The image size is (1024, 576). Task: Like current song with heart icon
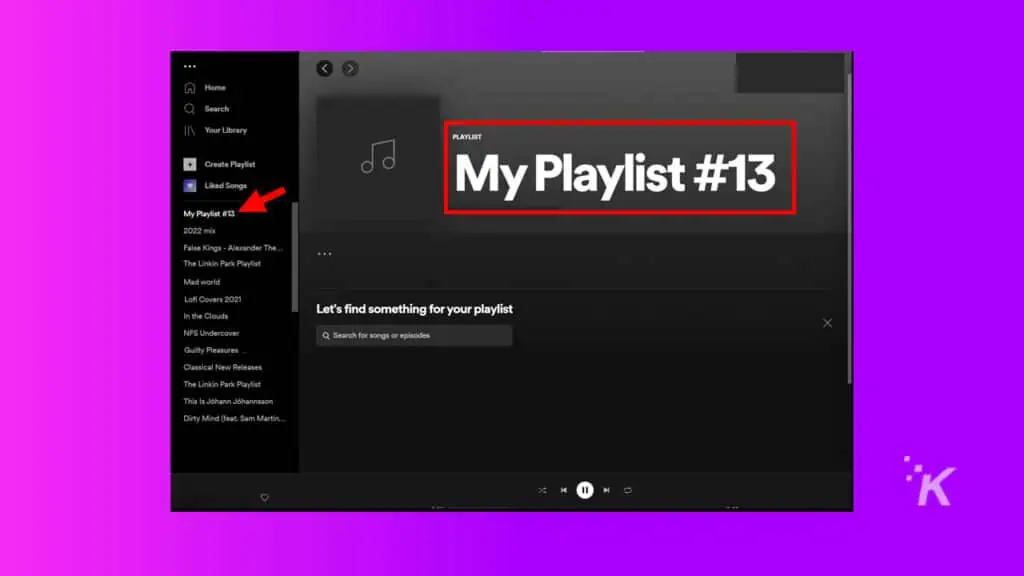tap(264, 498)
